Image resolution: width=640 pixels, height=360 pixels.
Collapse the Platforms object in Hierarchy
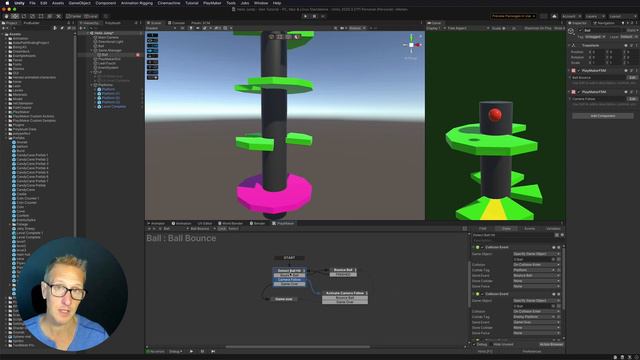91,85
